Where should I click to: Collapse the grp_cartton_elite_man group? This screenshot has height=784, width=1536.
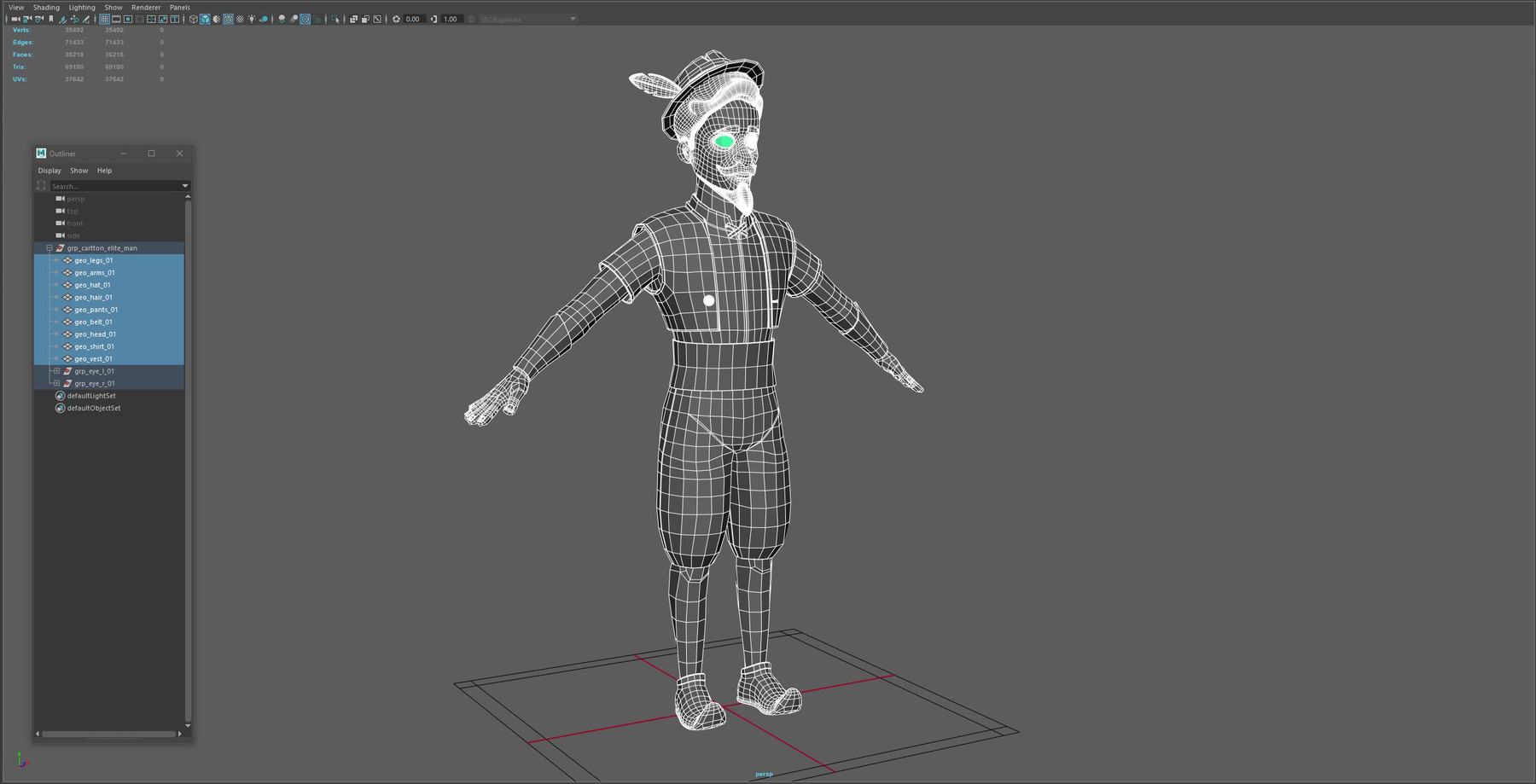(x=49, y=247)
